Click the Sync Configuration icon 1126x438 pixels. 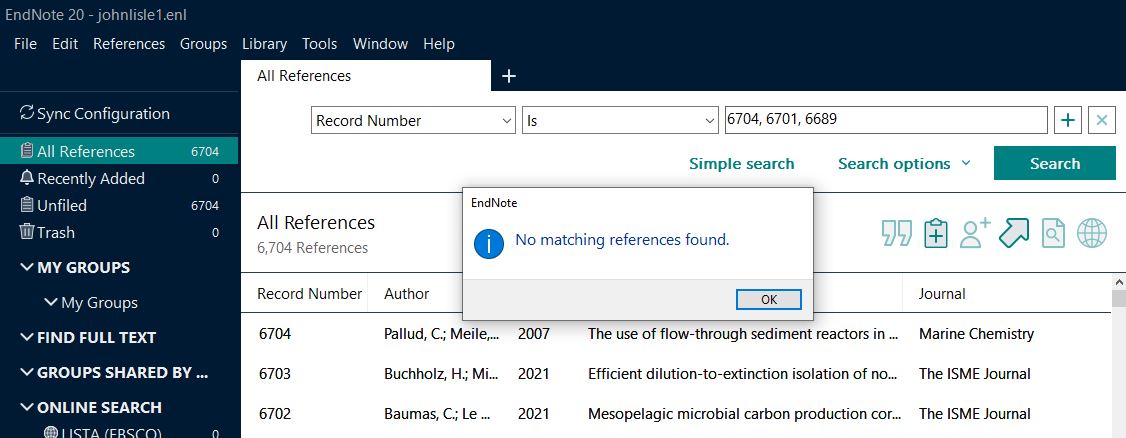tap(27, 113)
